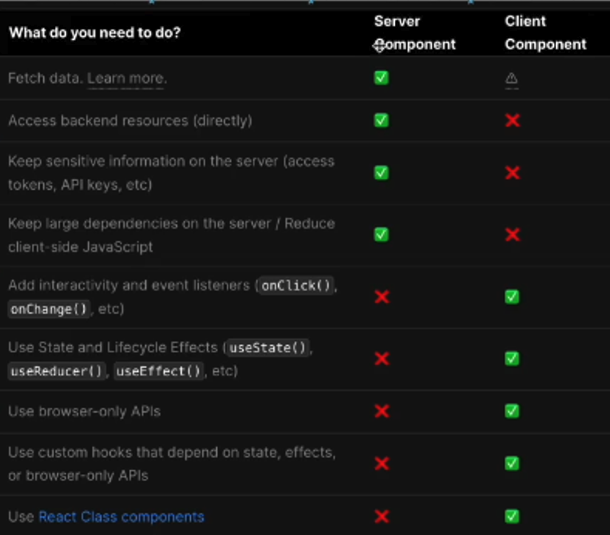Click the green check for Use State and Lifecycle
Image resolution: width=610 pixels, height=535 pixels.
click(x=512, y=359)
